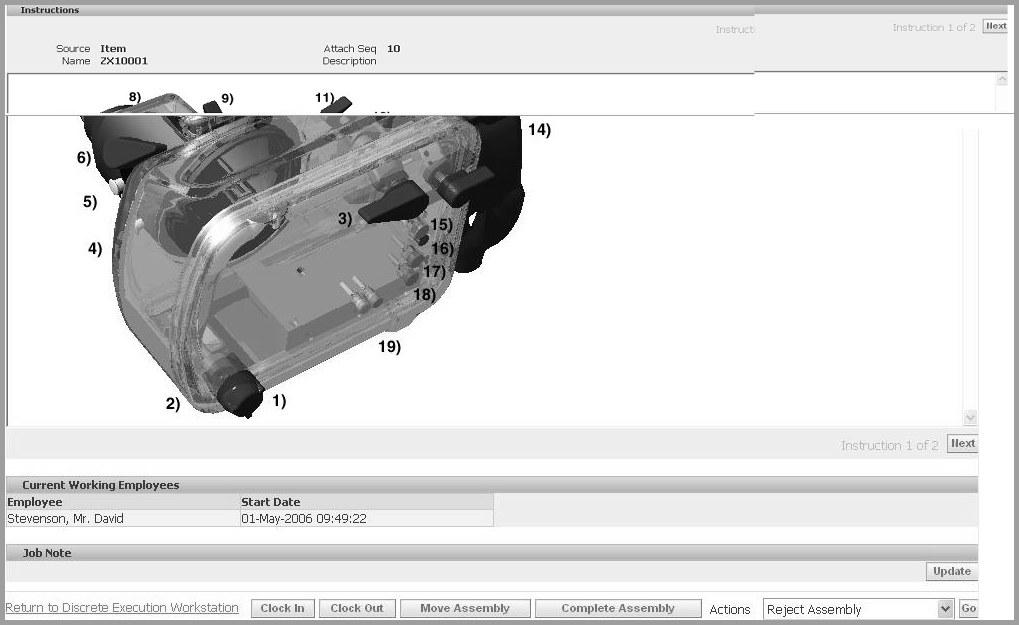Click the Current Working Employees header
1019x625 pixels.
[x=491, y=485]
